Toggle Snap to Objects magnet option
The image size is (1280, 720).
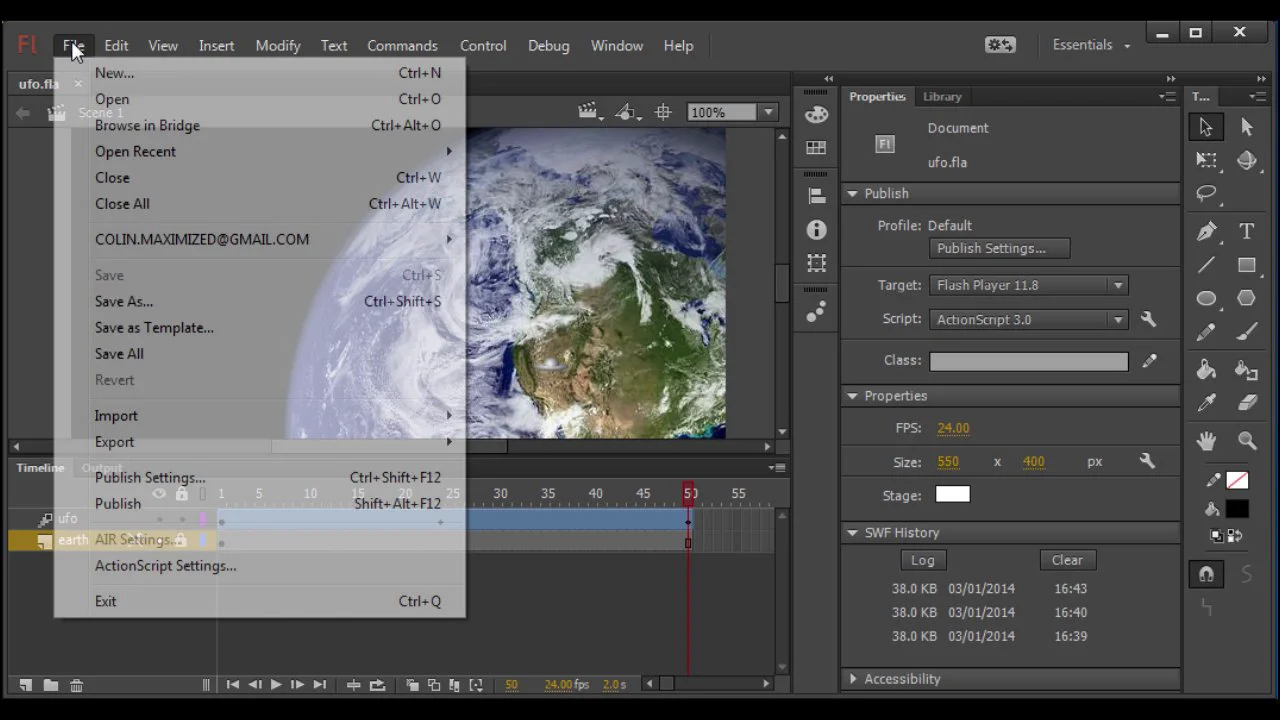[x=1206, y=574]
